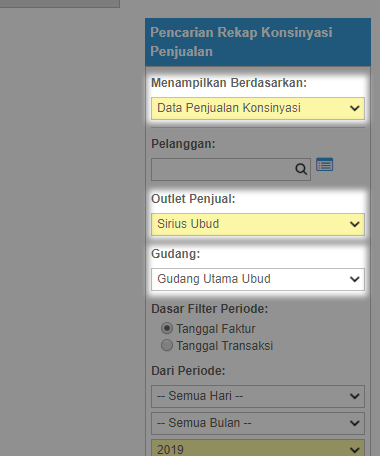Open the Semua Hari day selector
The height and width of the screenshot is (456, 380).
click(258, 396)
